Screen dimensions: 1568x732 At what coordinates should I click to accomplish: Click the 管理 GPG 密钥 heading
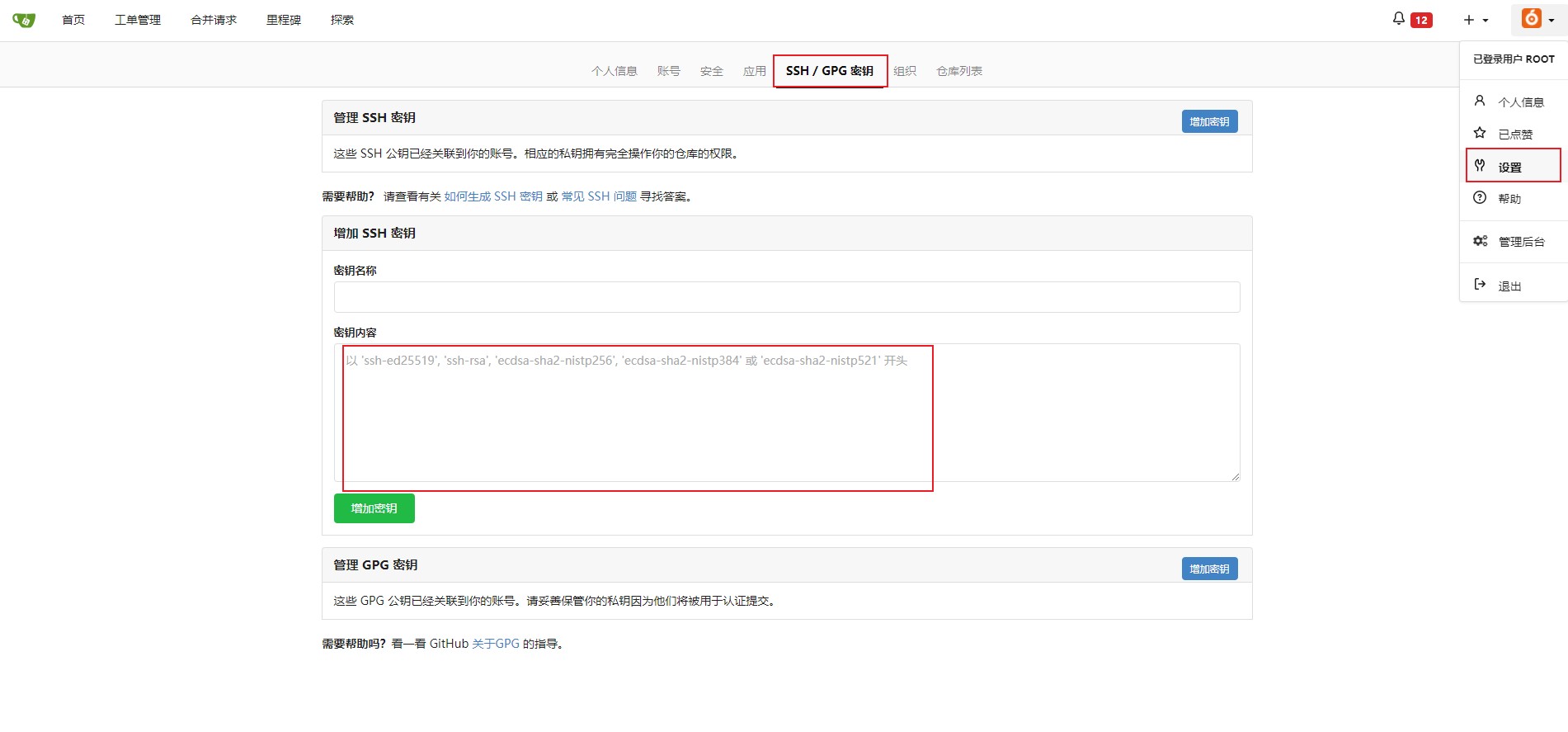(375, 565)
